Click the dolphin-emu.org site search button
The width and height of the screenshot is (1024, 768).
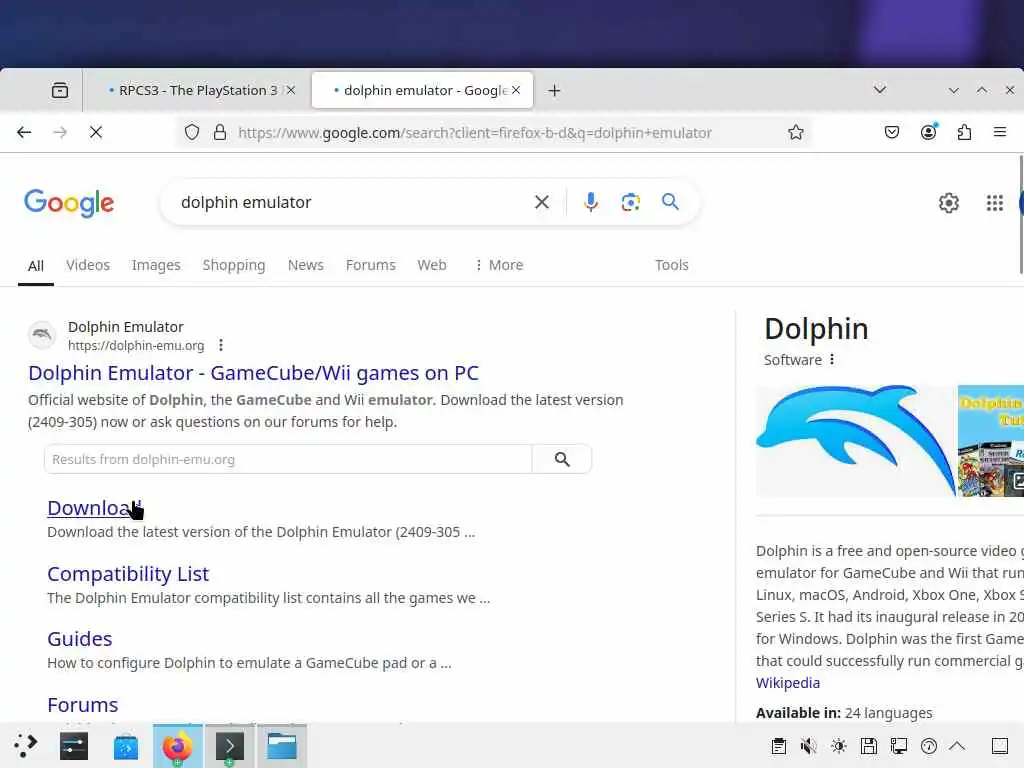[562, 459]
